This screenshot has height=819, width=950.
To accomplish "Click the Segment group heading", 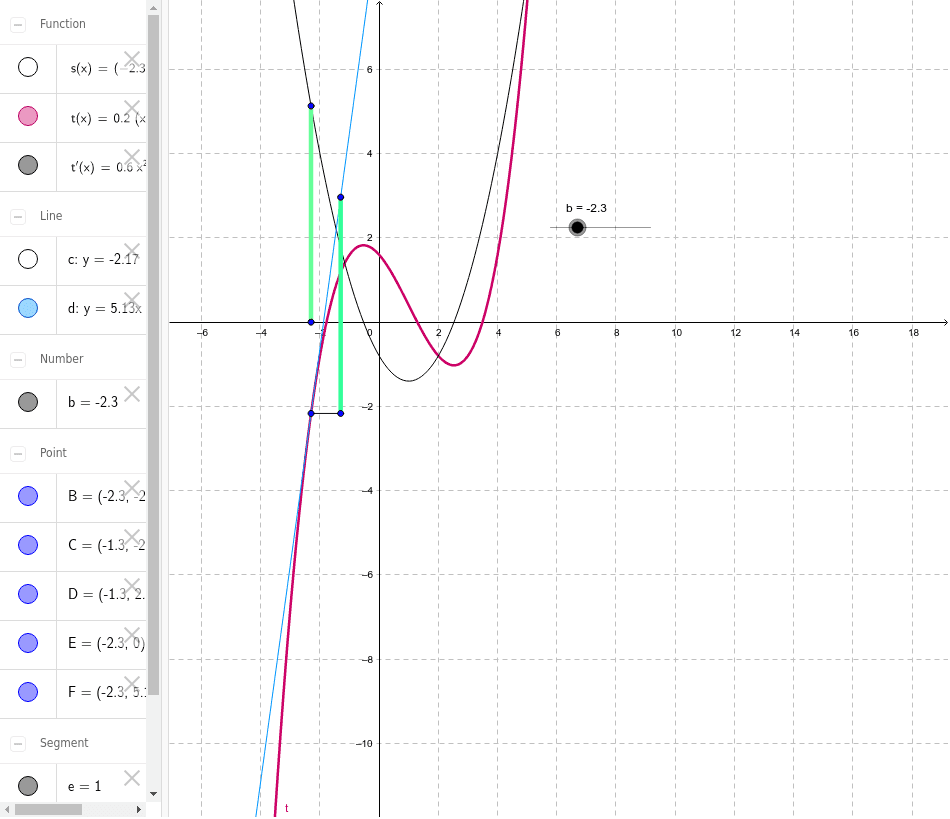I will (x=64, y=743).
